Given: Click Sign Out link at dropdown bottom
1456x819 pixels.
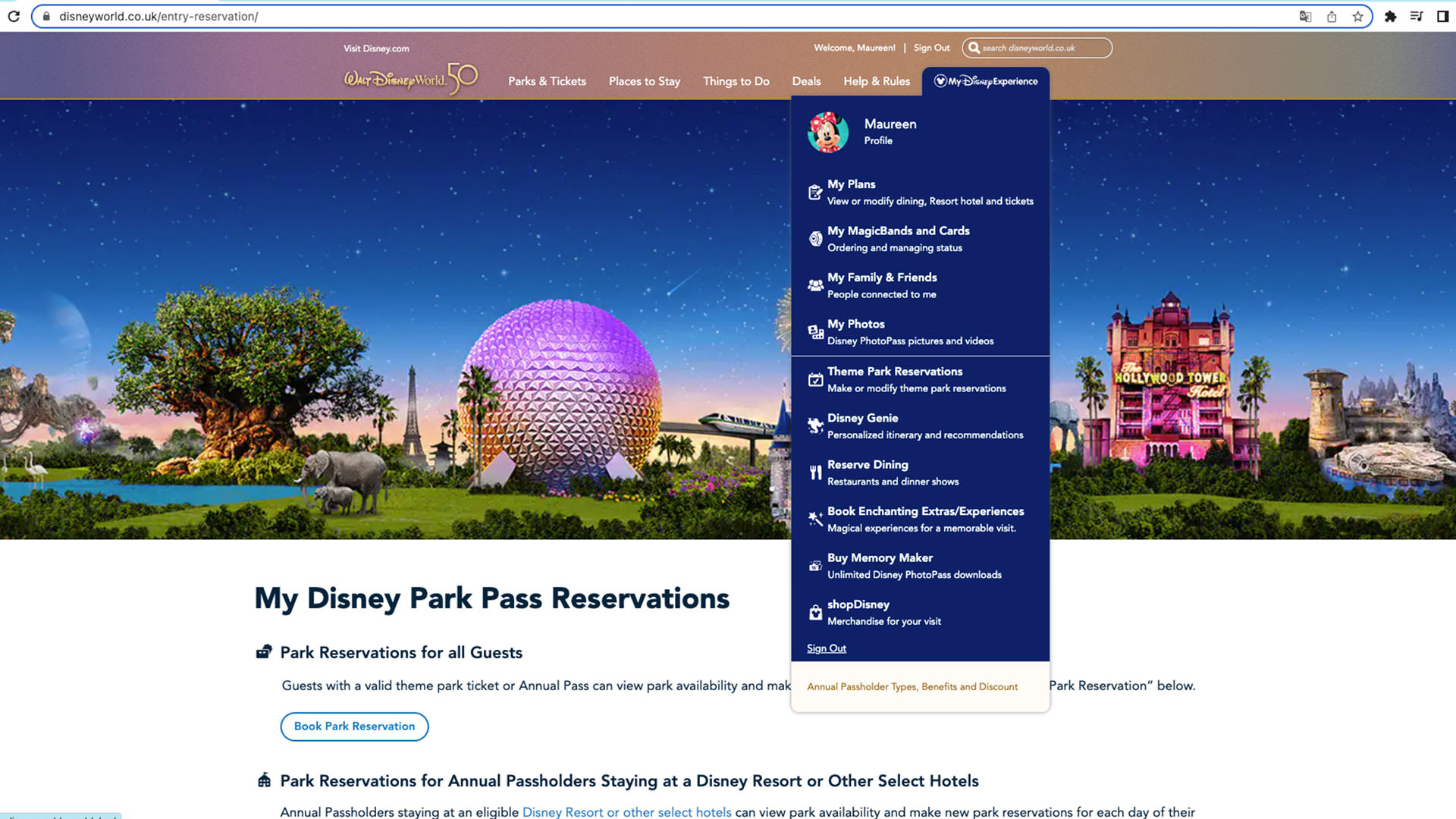Looking at the screenshot, I should (x=826, y=648).
